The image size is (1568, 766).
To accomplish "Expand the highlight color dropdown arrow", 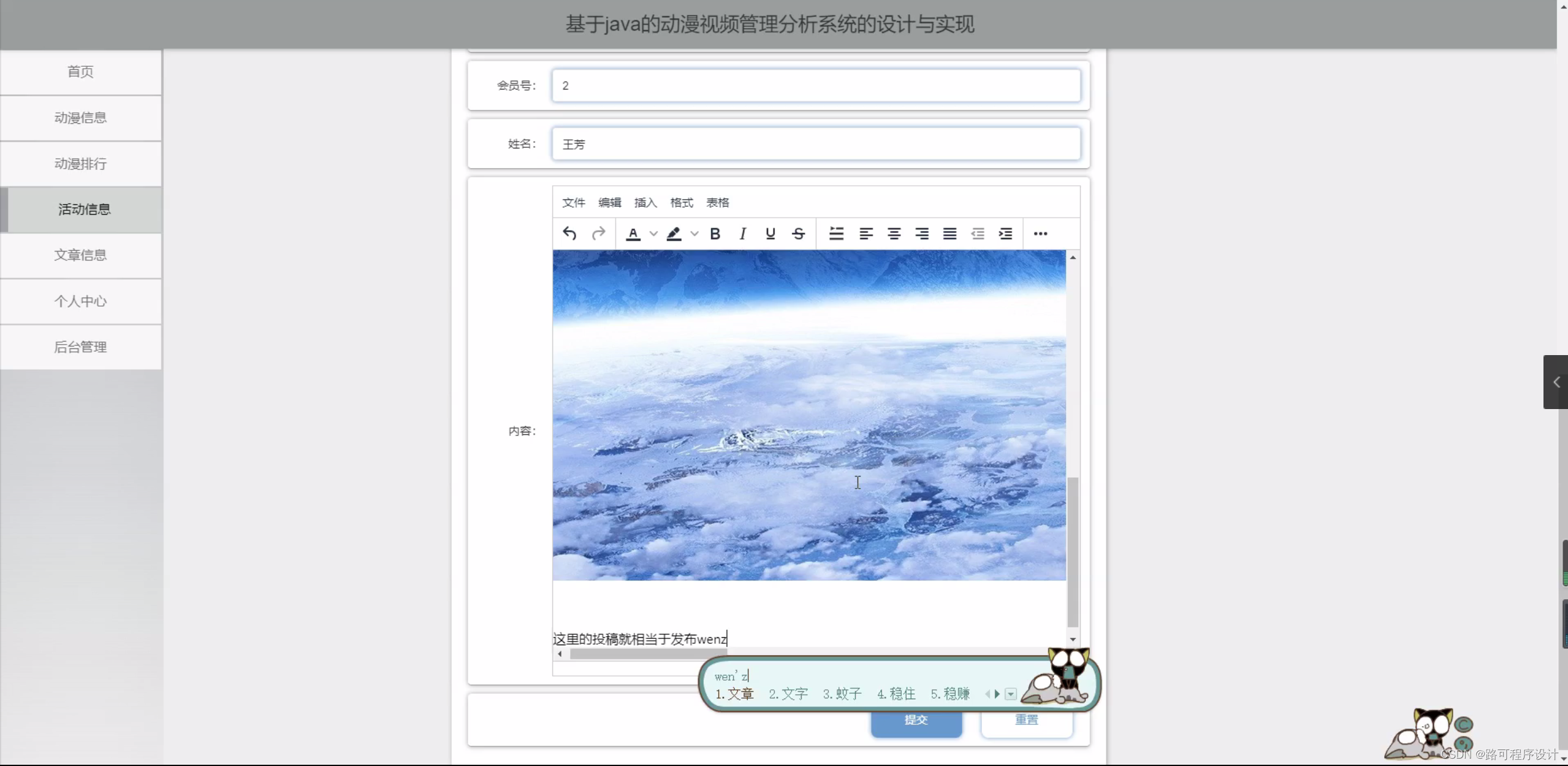I will tap(695, 234).
